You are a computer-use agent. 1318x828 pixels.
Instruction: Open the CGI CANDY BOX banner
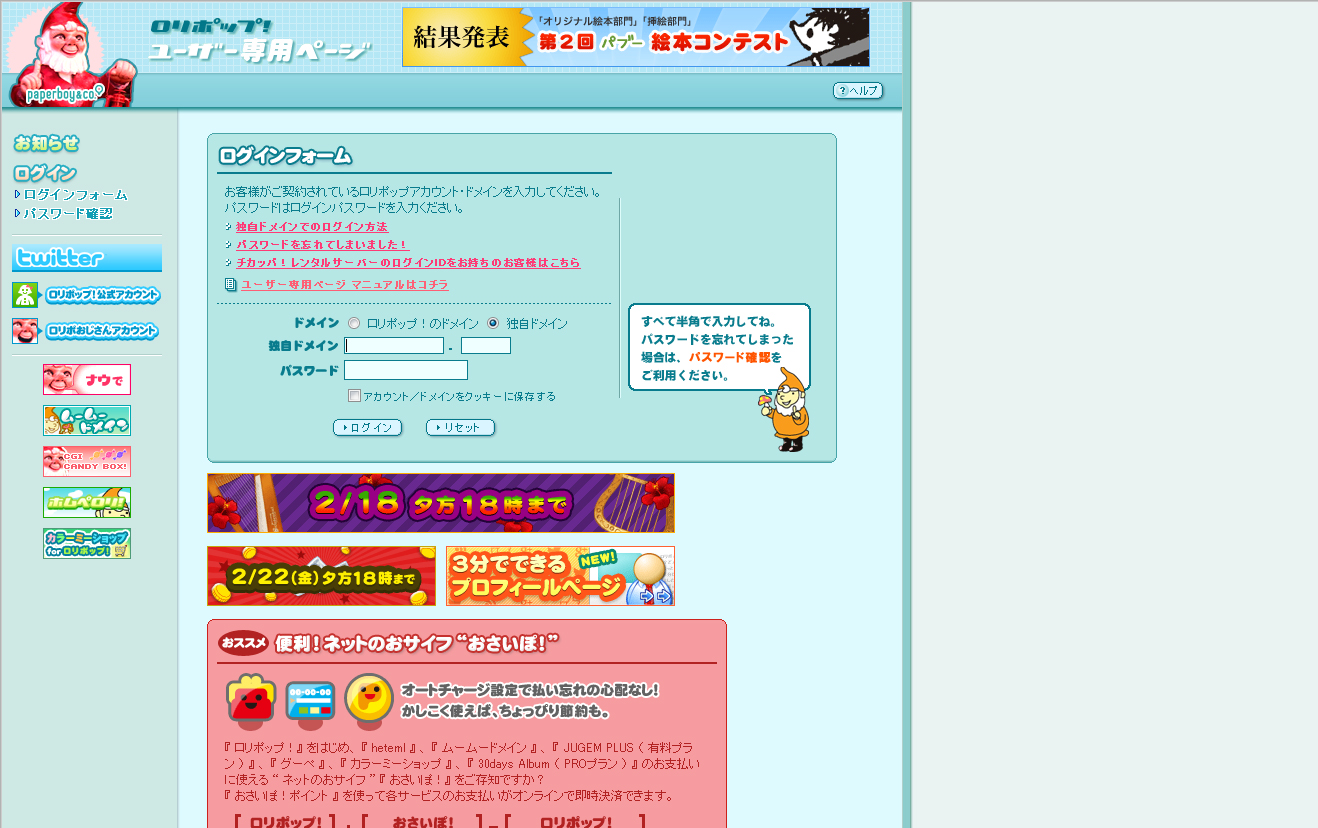tap(87, 462)
